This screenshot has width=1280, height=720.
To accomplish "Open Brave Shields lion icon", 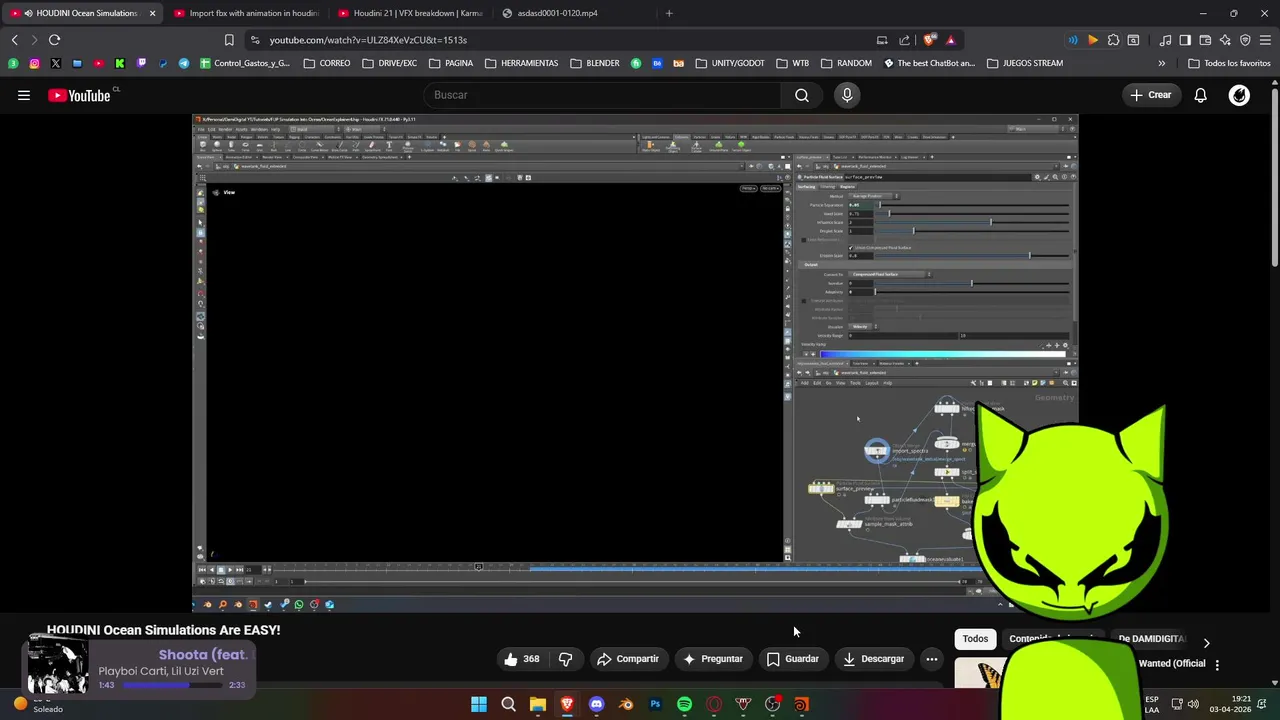I will coord(929,40).
